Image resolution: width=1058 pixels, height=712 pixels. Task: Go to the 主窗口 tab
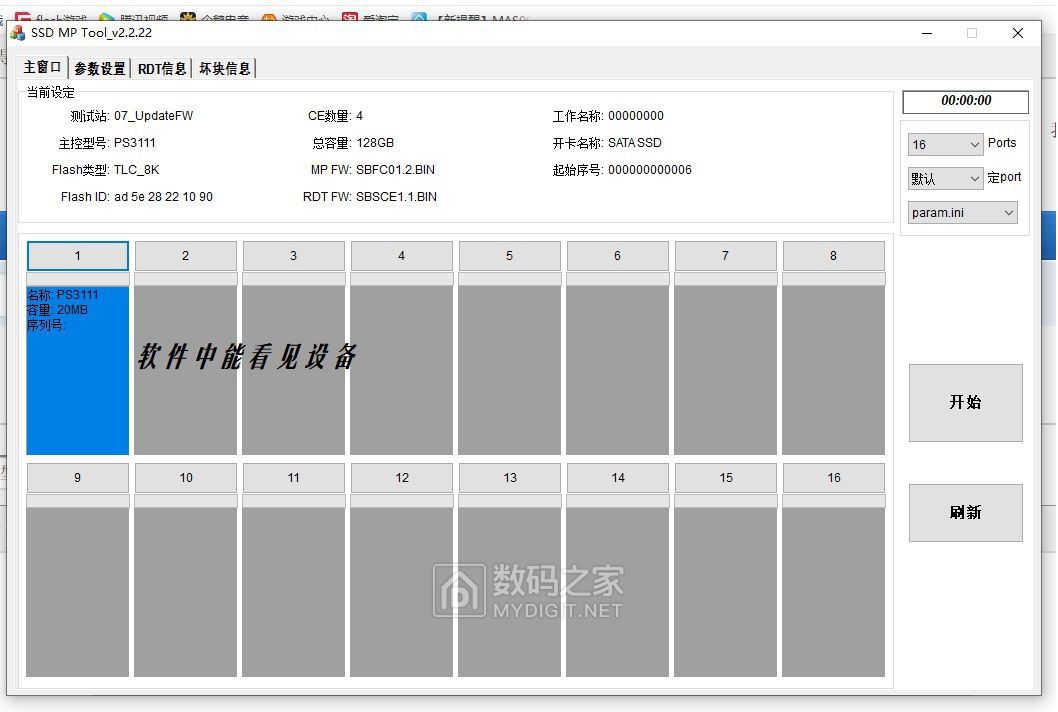[x=43, y=67]
